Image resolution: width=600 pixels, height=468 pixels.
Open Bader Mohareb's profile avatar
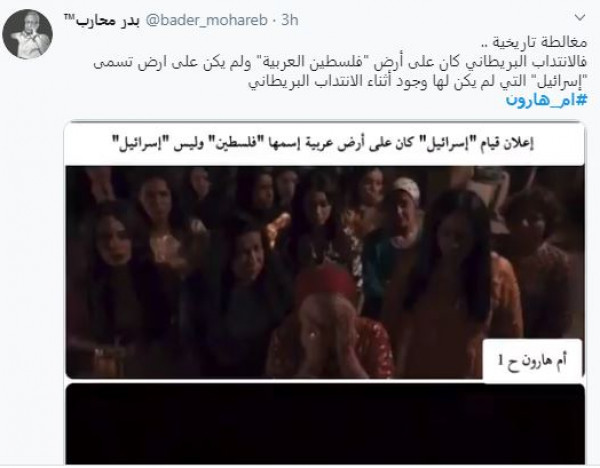(x=27, y=34)
